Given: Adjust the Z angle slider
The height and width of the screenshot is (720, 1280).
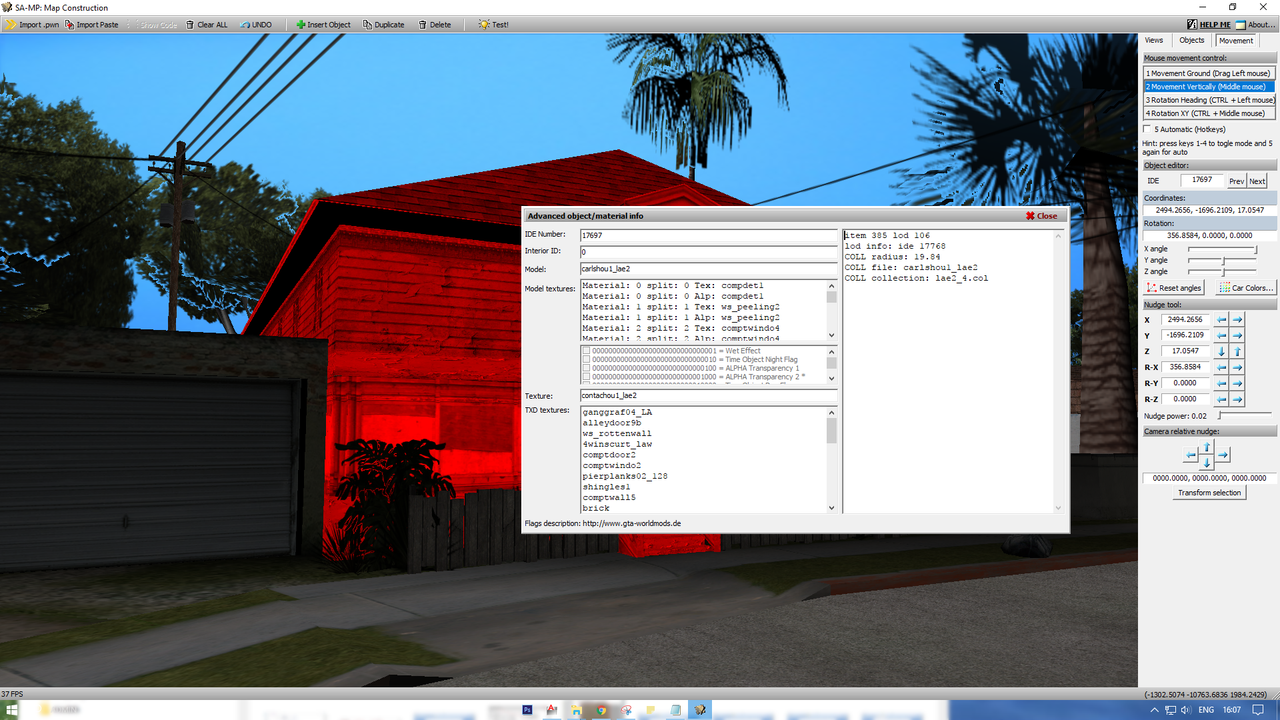Looking at the screenshot, I should point(1222,271).
